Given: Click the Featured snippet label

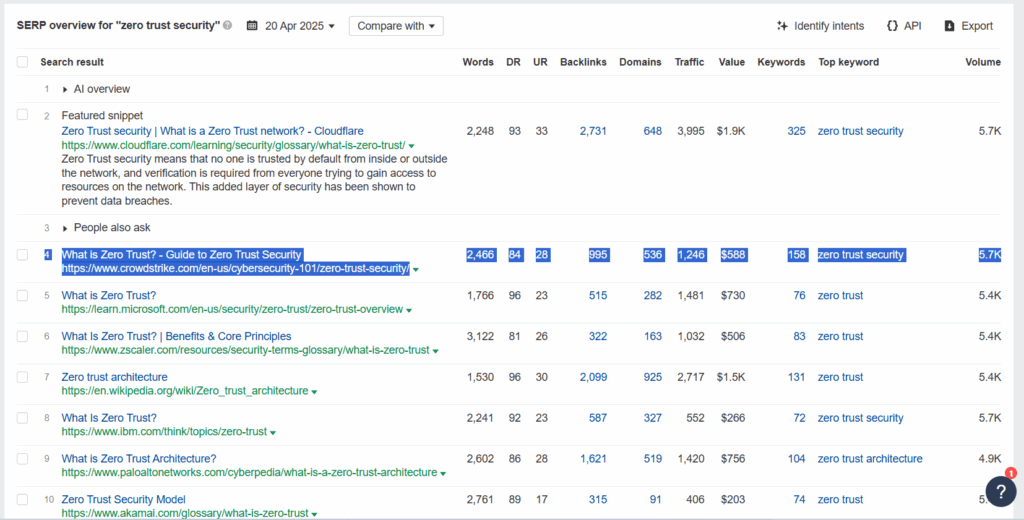Looking at the screenshot, I should 102,115.
